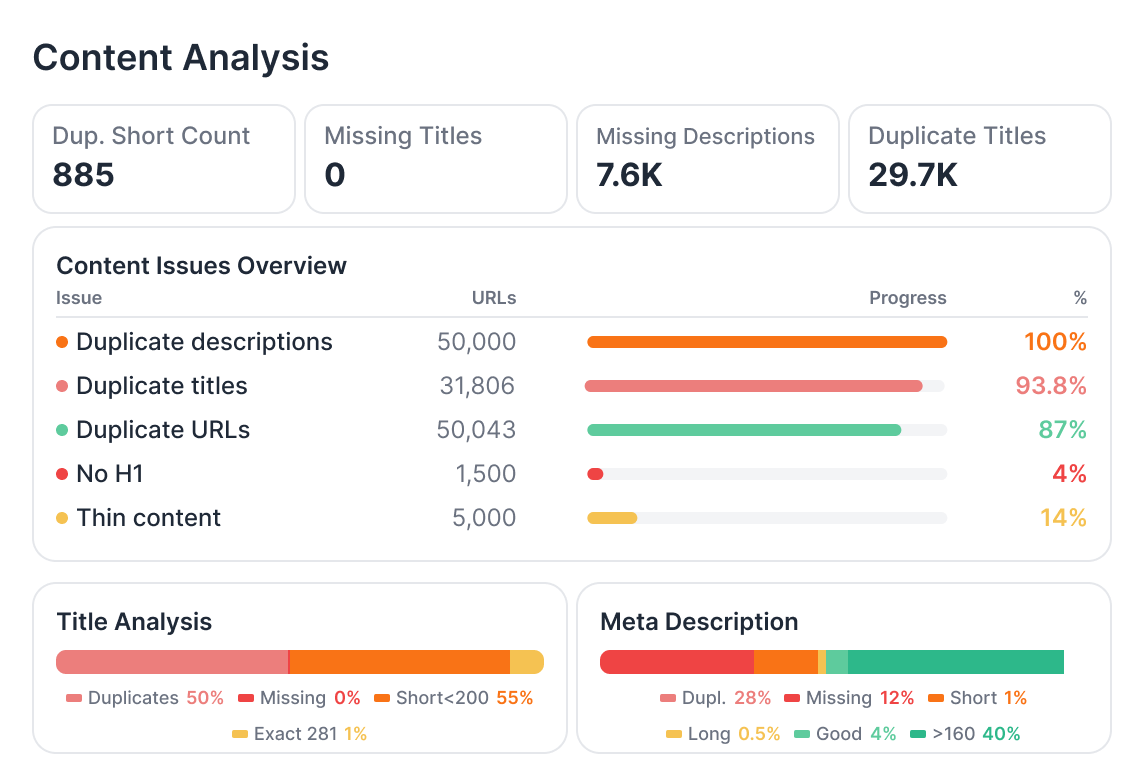Click the Meta Description heading
The width and height of the screenshot is (1144, 776).
699,621
